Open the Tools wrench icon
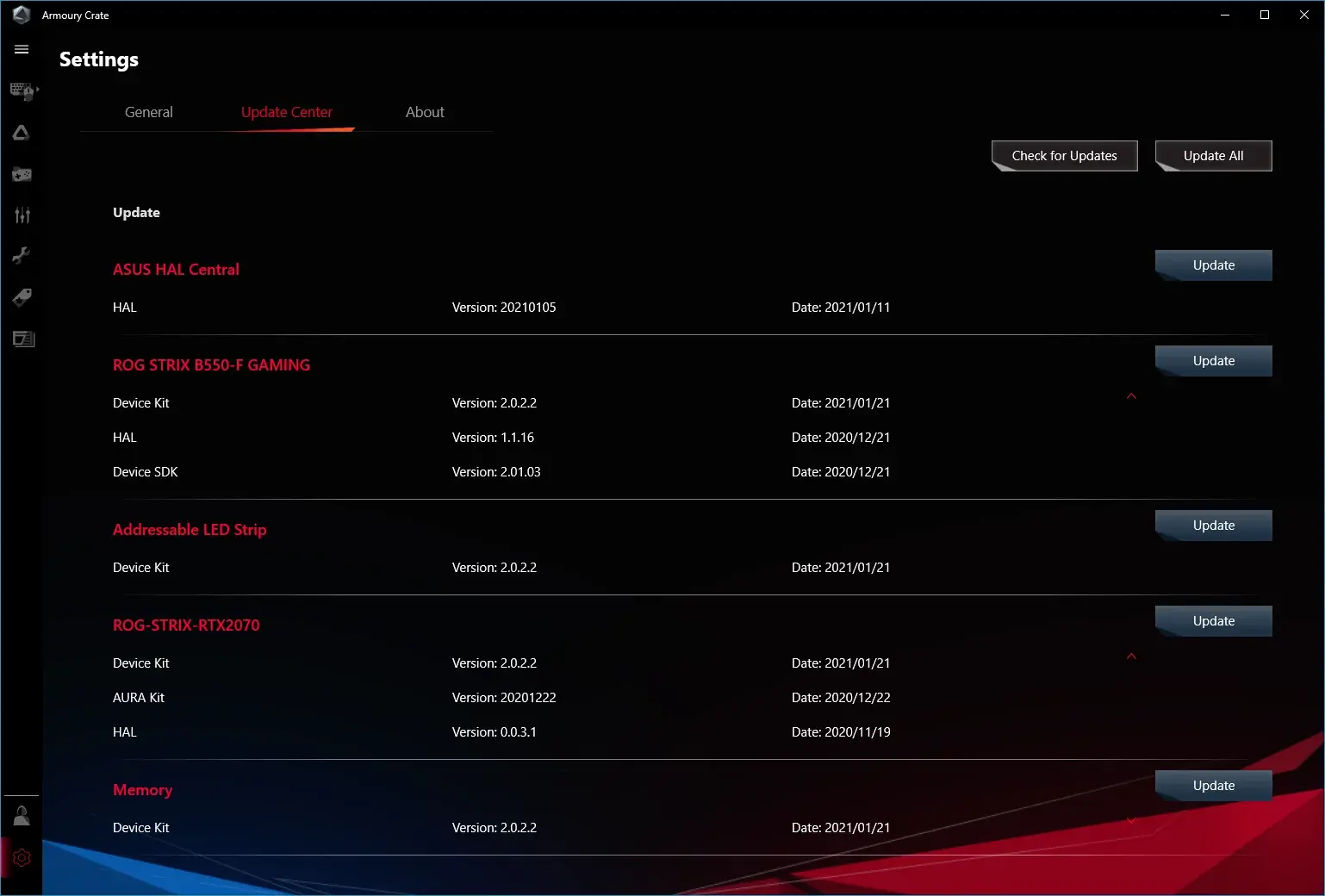Screen dimensions: 1325x896 [x=22, y=256]
